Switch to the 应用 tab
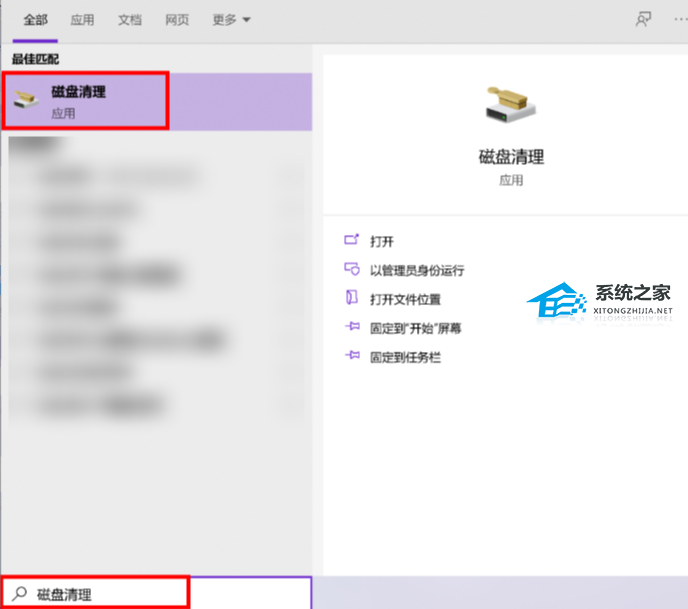Image resolution: width=688 pixels, height=609 pixels. [x=82, y=20]
